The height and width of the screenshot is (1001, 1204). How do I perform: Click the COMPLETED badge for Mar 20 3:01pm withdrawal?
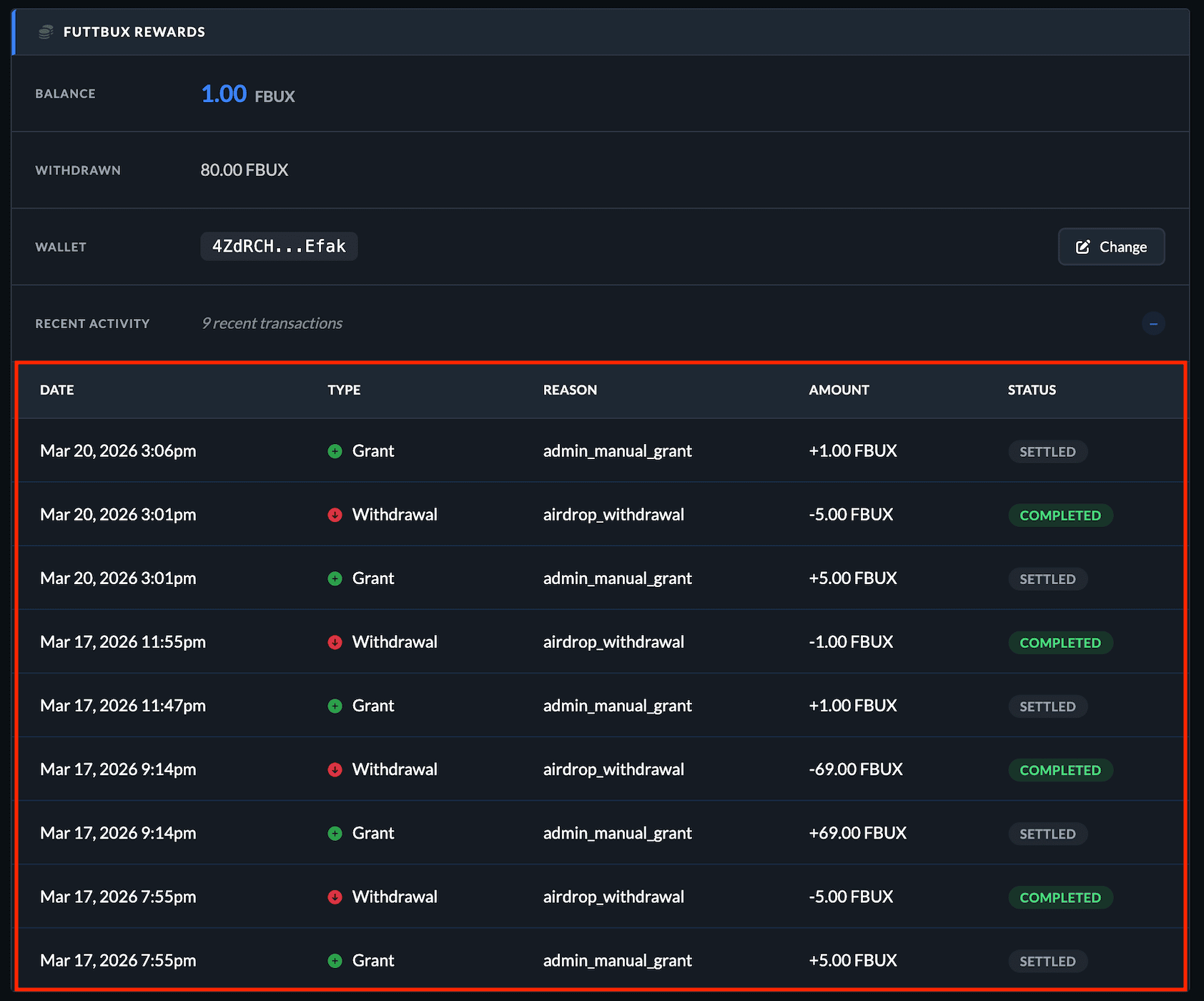[1060, 516]
